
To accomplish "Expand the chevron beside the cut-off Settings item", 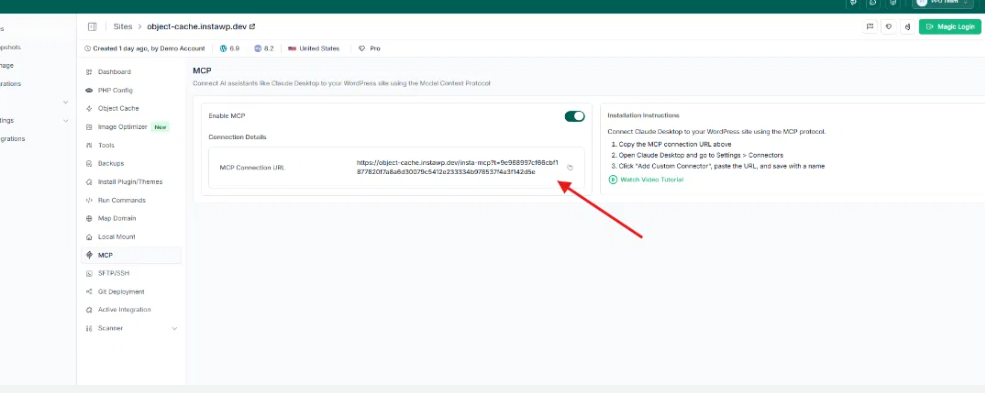I will point(66,121).
